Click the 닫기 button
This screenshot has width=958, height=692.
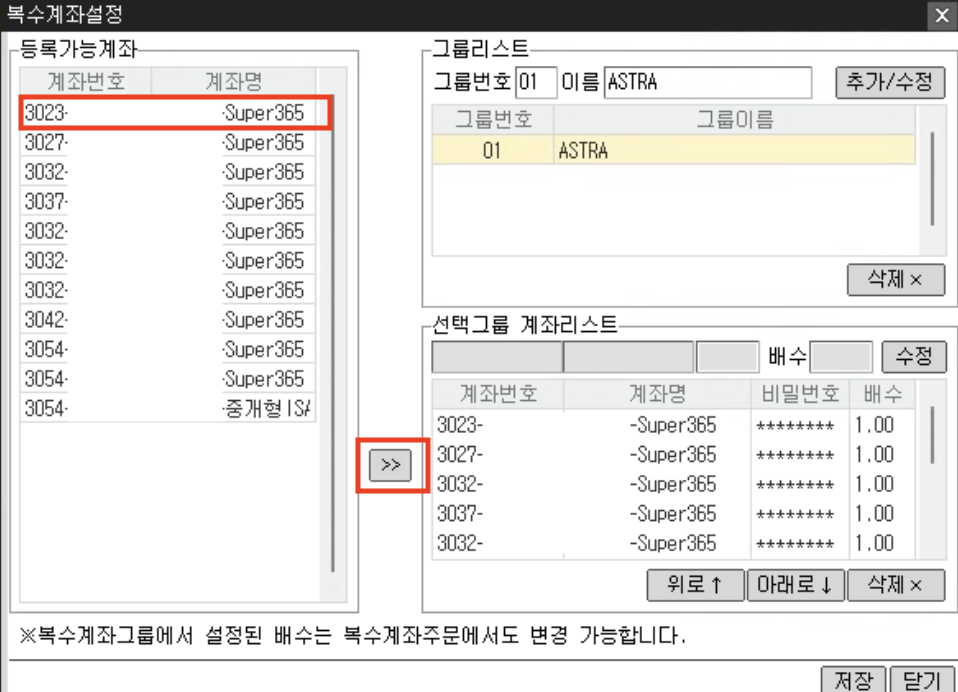[x=920, y=680]
